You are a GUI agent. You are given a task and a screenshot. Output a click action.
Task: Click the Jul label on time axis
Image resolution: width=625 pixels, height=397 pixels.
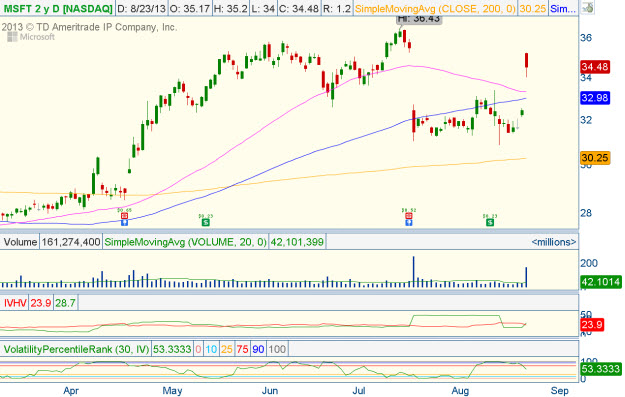pyautogui.click(x=359, y=391)
